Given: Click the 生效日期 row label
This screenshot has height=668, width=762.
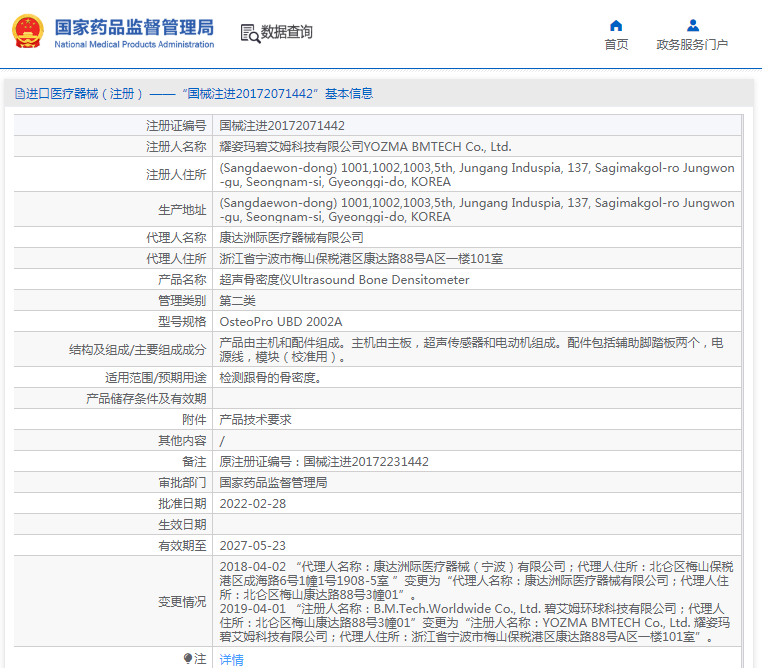Looking at the screenshot, I should click(182, 525).
